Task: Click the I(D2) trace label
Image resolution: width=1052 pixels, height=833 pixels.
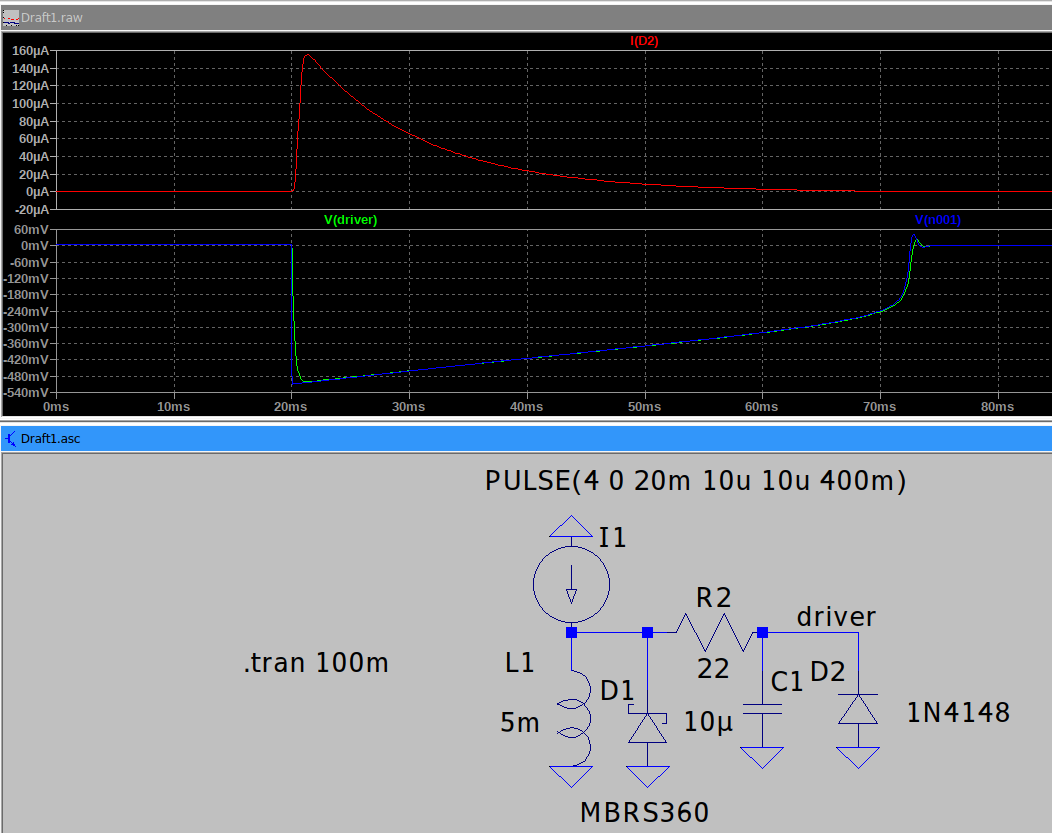Action: pos(644,41)
